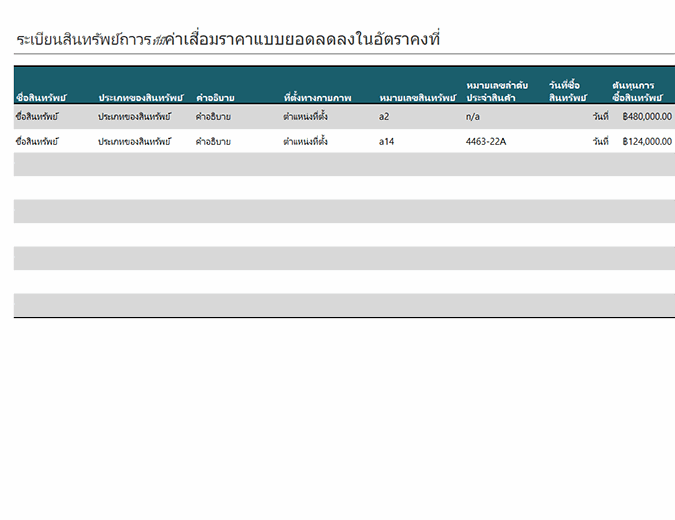
Task: Select the serial number cell 4463-22A
Action: tap(486, 142)
